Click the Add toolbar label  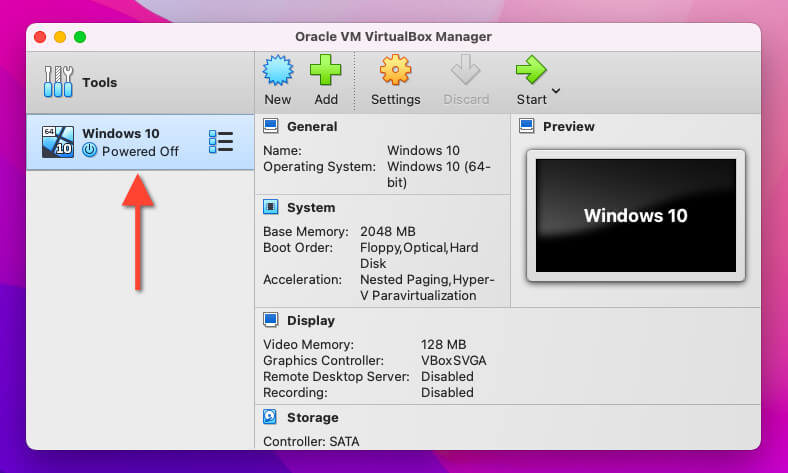(x=326, y=100)
